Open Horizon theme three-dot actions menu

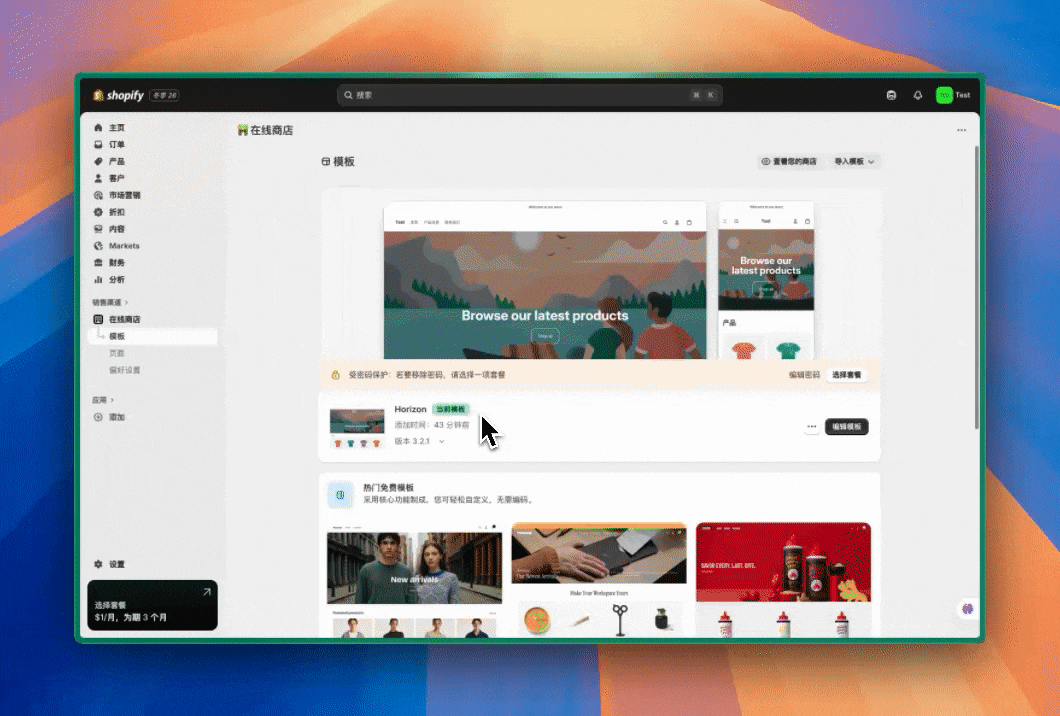812,427
